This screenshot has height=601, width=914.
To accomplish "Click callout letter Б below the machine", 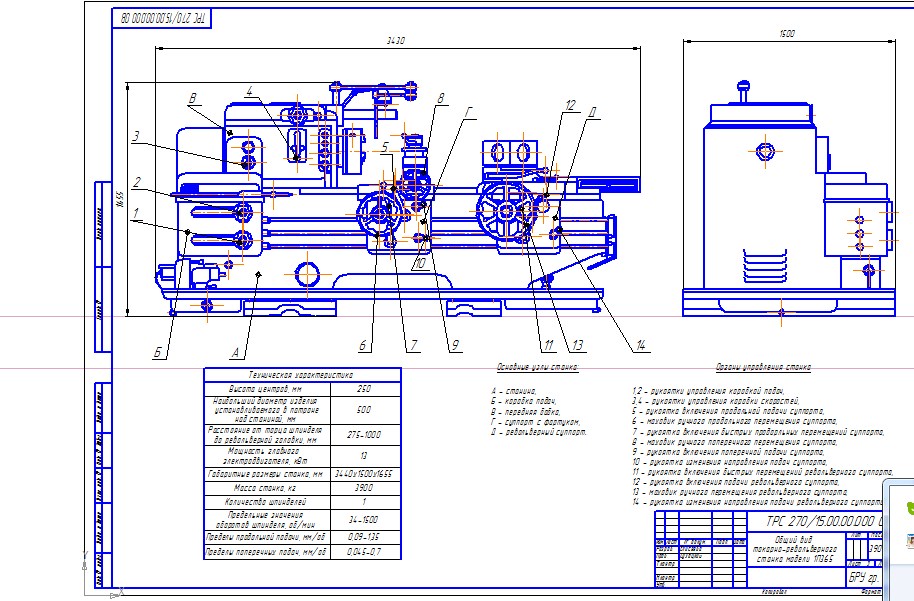I will click(x=158, y=353).
